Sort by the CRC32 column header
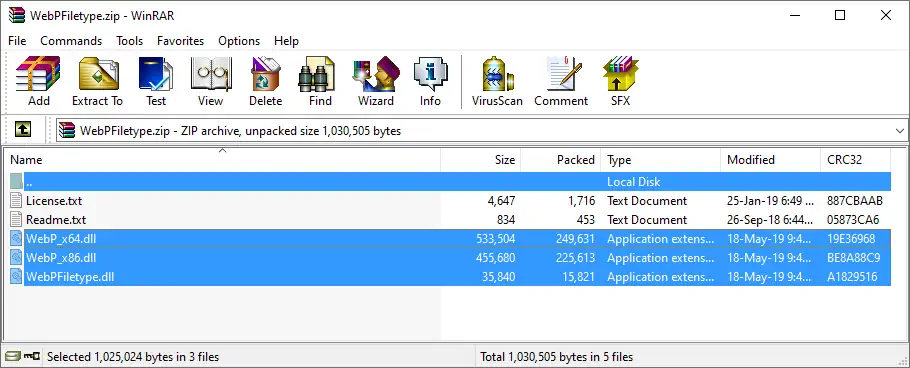The image size is (910, 368). tap(855, 160)
